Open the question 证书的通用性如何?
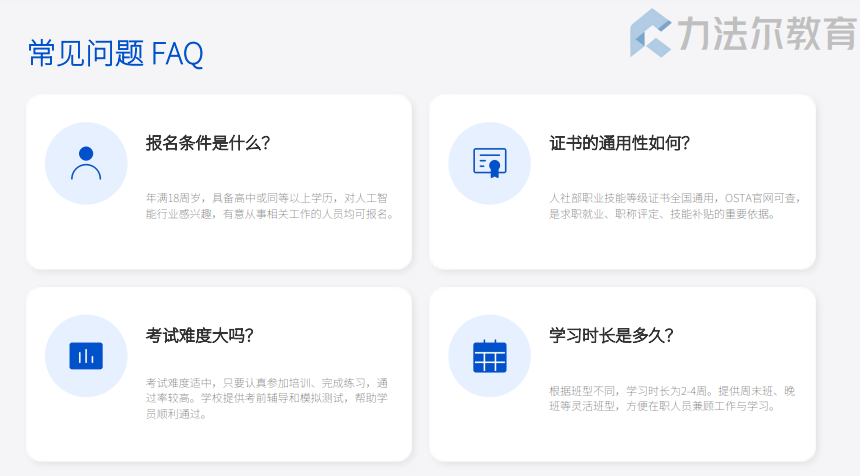The height and width of the screenshot is (476, 860). (x=619, y=143)
